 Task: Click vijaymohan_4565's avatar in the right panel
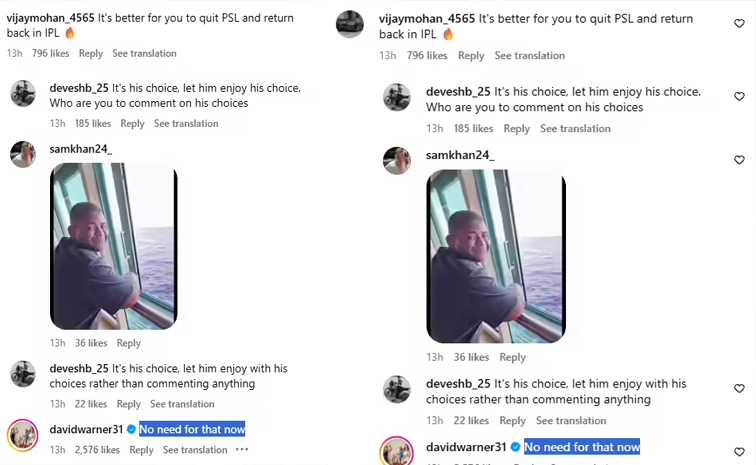click(350, 24)
